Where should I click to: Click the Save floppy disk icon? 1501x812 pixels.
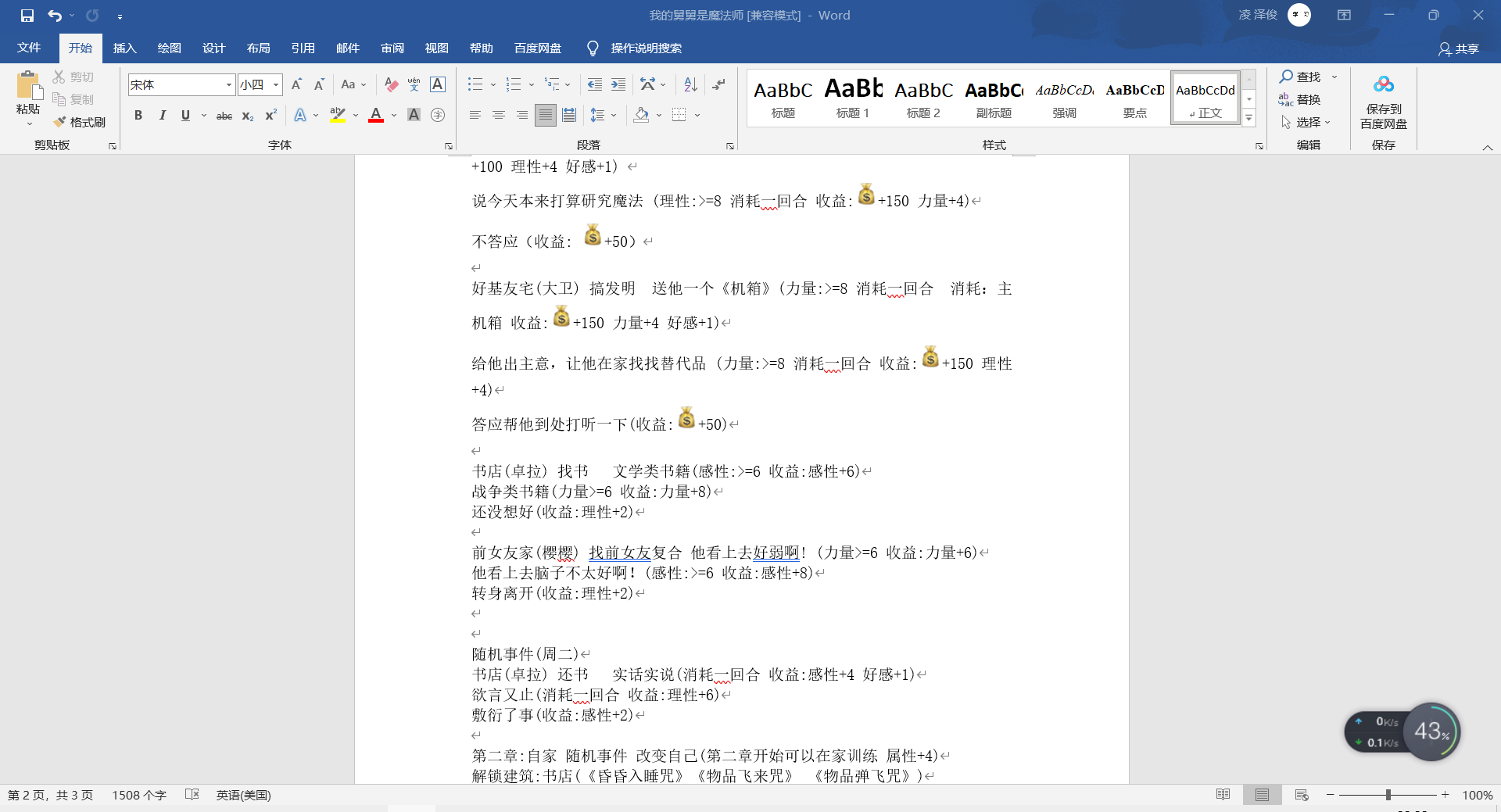[27, 16]
